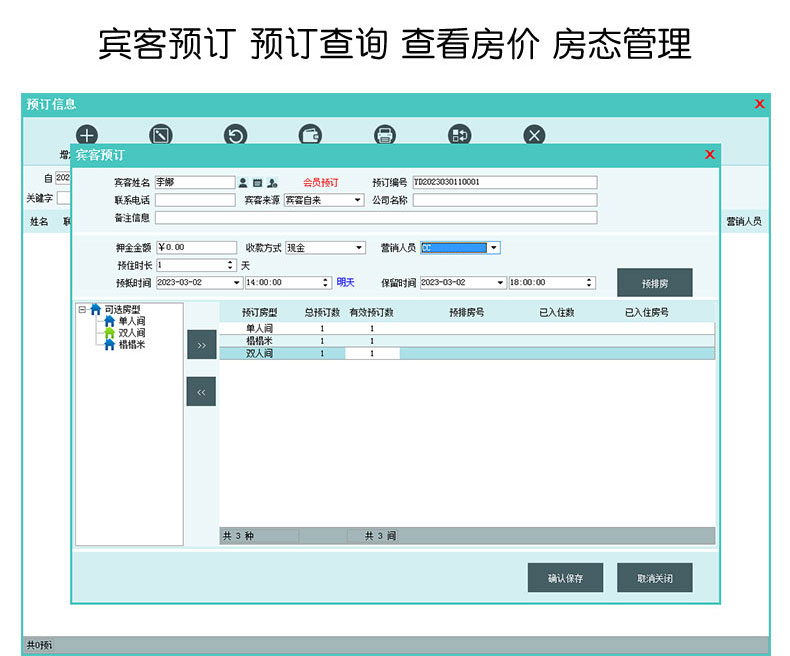Image resolution: width=790 pixels, height=656 pixels.
Task: Click the 预排房 button
Action: point(654,283)
